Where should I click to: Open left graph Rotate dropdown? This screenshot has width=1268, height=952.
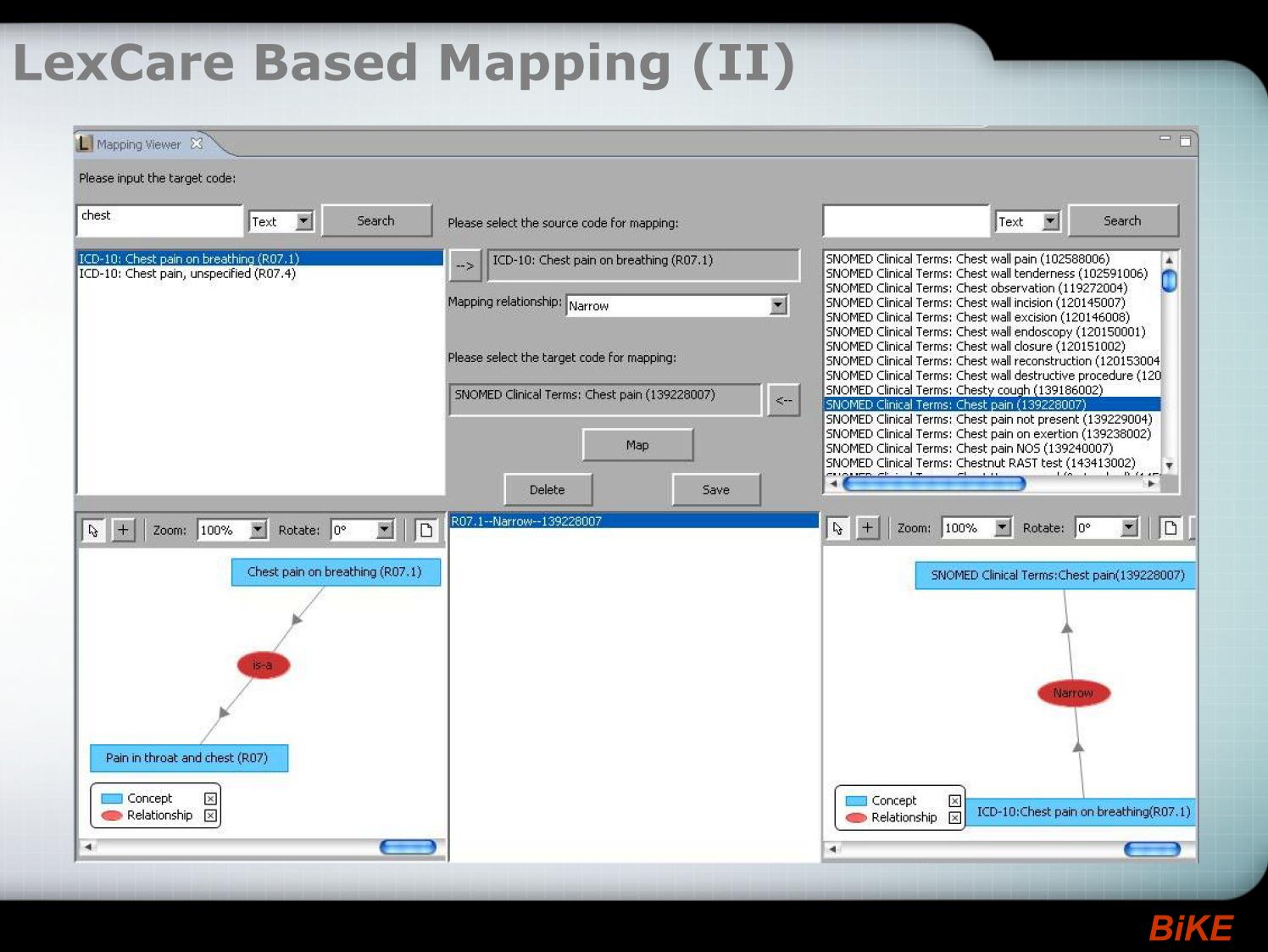click(385, 530)
